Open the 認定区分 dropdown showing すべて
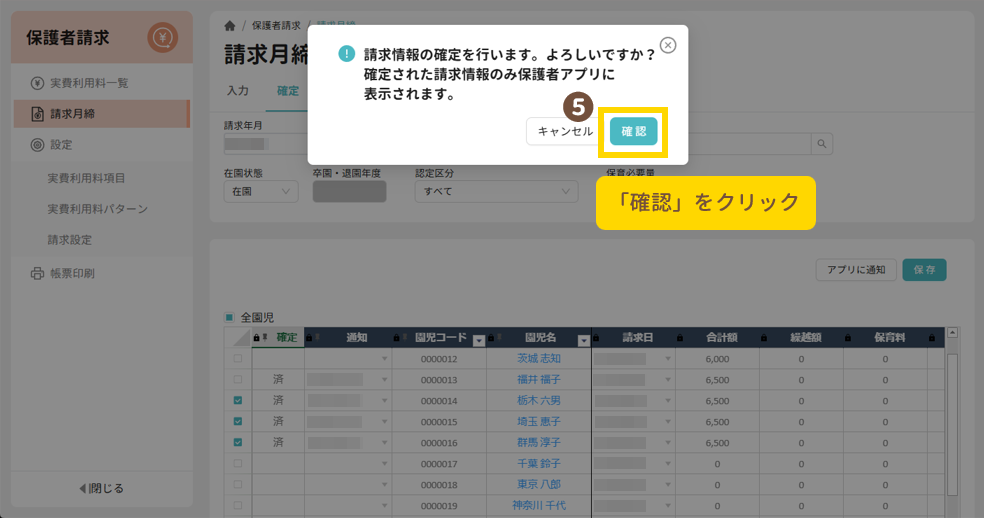Image resolution: width=984 pixels, height=518 pixels. tap(495, 190)
